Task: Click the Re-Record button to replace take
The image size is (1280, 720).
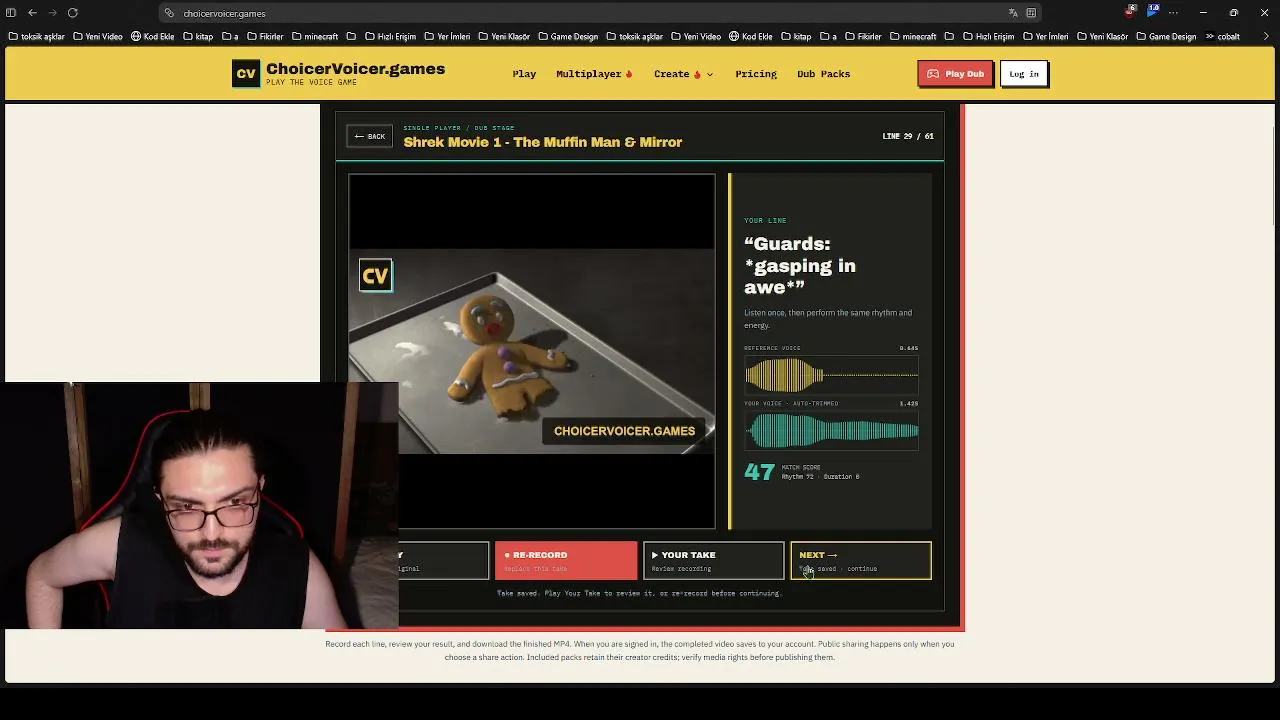Action: click(x=566, y=561)
